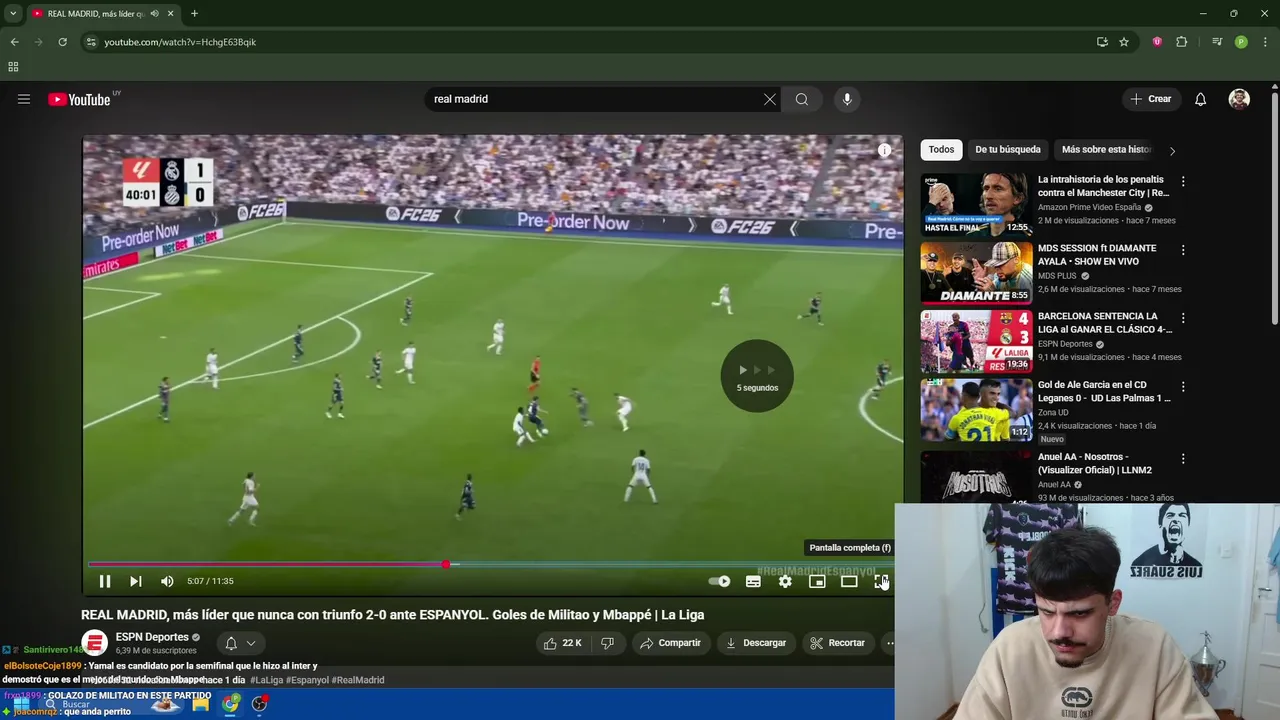This screenshot has width=1280, height=720.
Task: Open options for 'BARCELONA SENTENCIA LA LIGA' video
Action: coord(1183,318)
